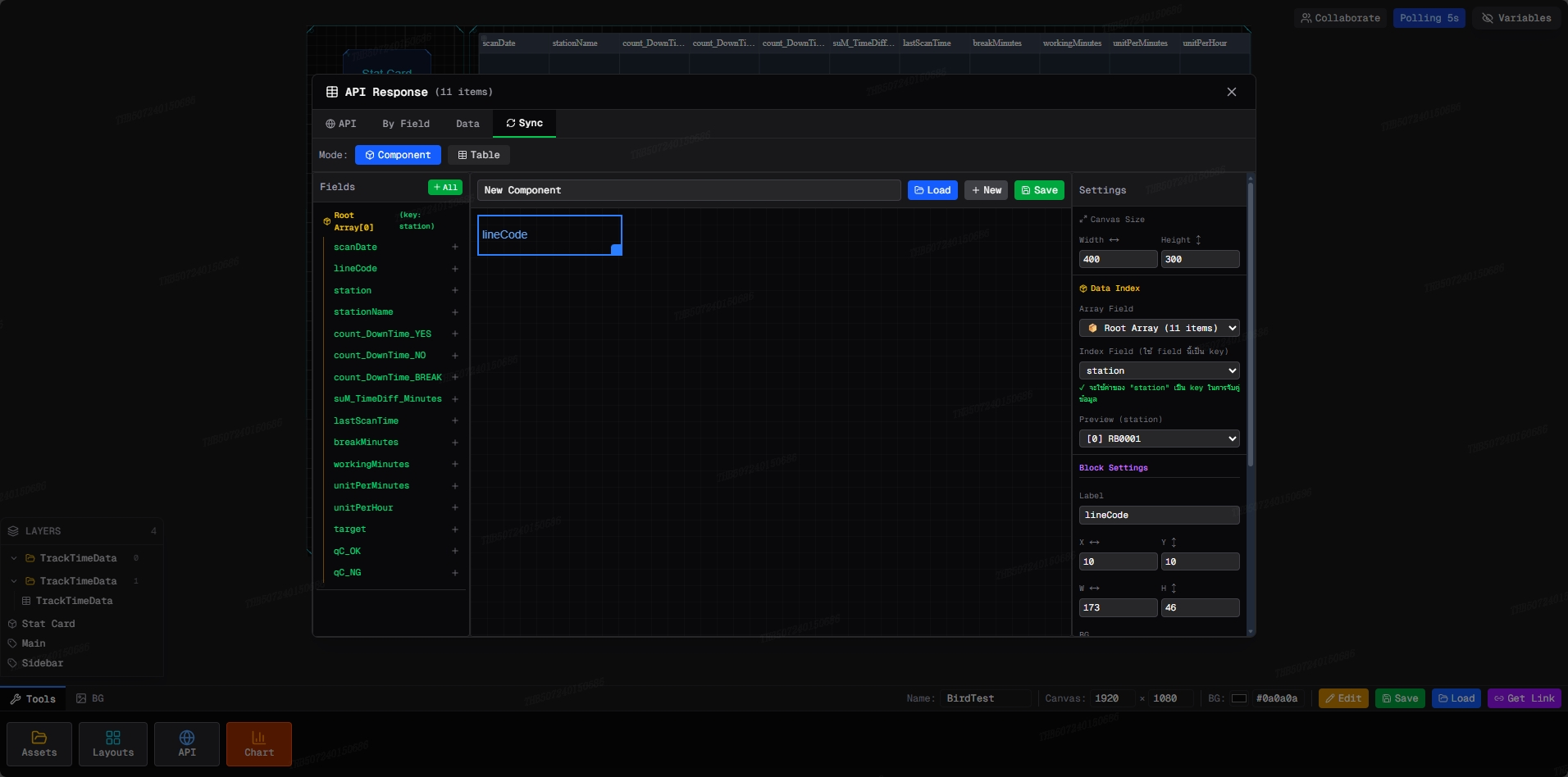Image resolution: width=1568 pixels, height=777 pixels.
Task: Click the Root Array cube icon in Fields
Action: [x=327, y=221]
